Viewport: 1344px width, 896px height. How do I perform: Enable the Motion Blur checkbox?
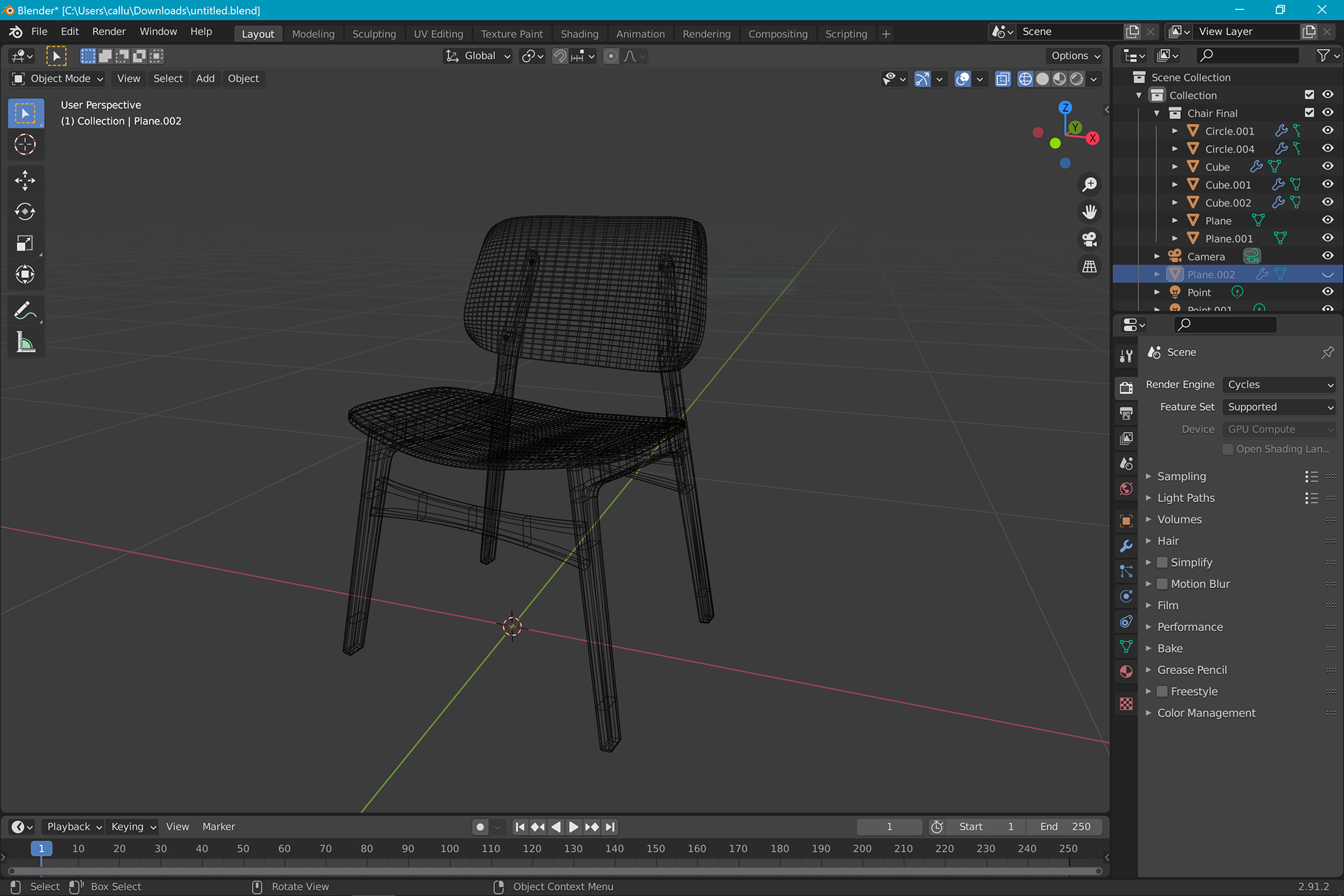tap(1162, 584)
